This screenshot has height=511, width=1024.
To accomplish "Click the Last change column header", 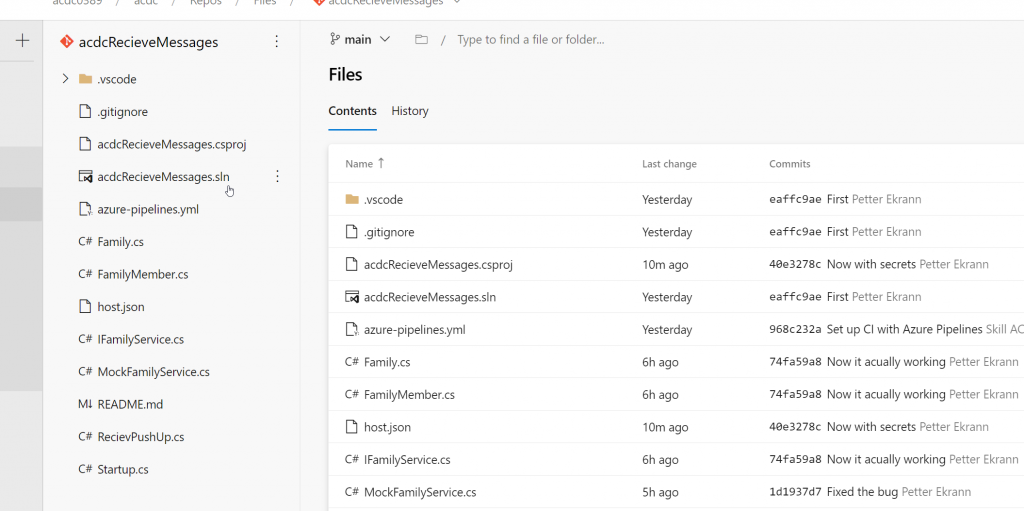I will [x=669, y=164].
